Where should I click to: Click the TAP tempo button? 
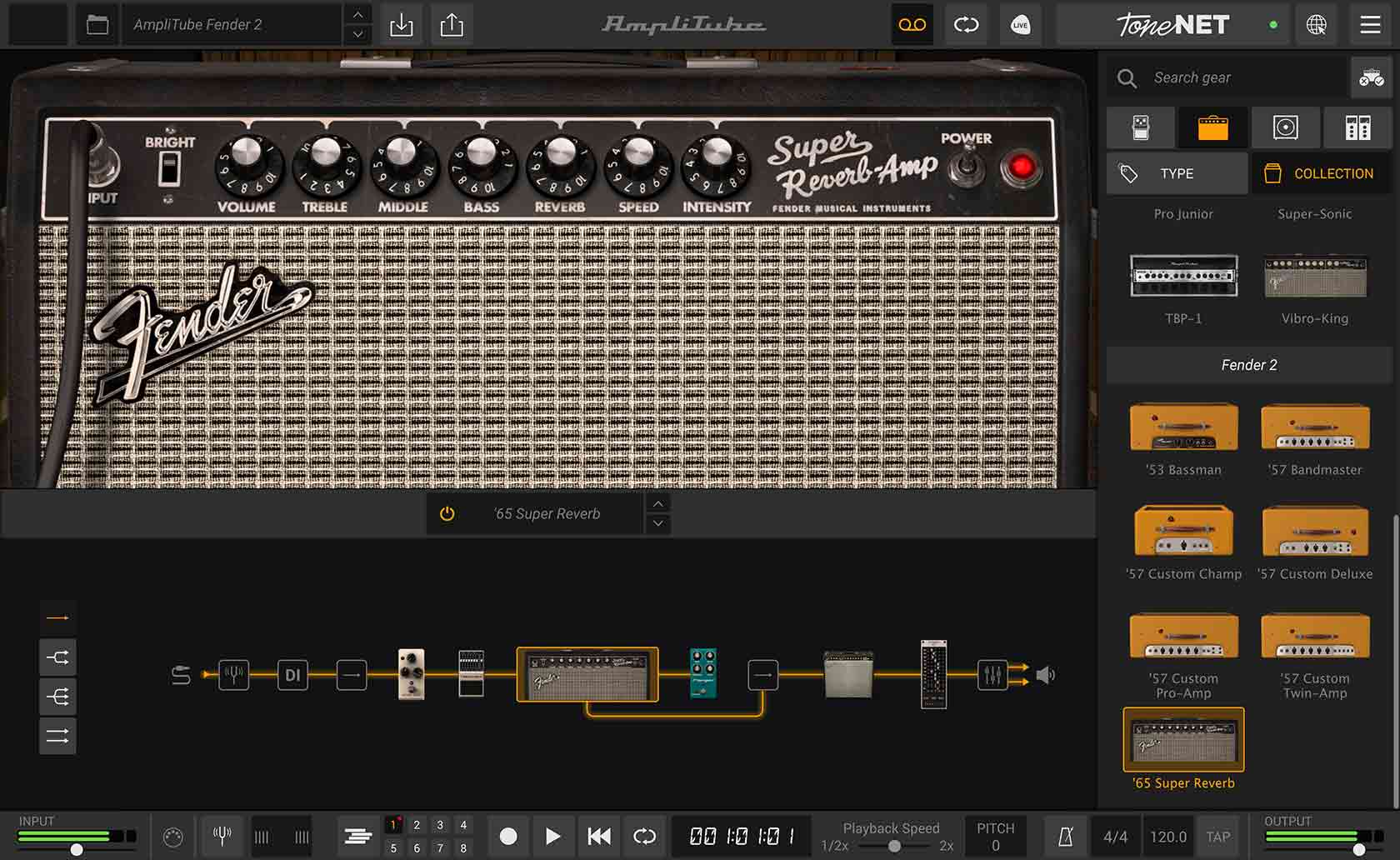1217,837
